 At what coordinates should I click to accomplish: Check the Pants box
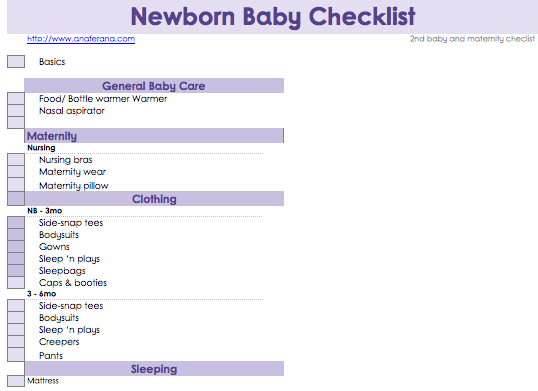16,355
